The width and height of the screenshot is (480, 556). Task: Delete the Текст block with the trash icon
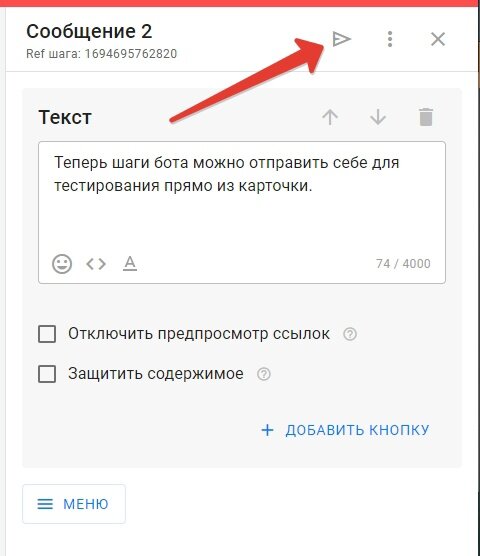point(426,117)
